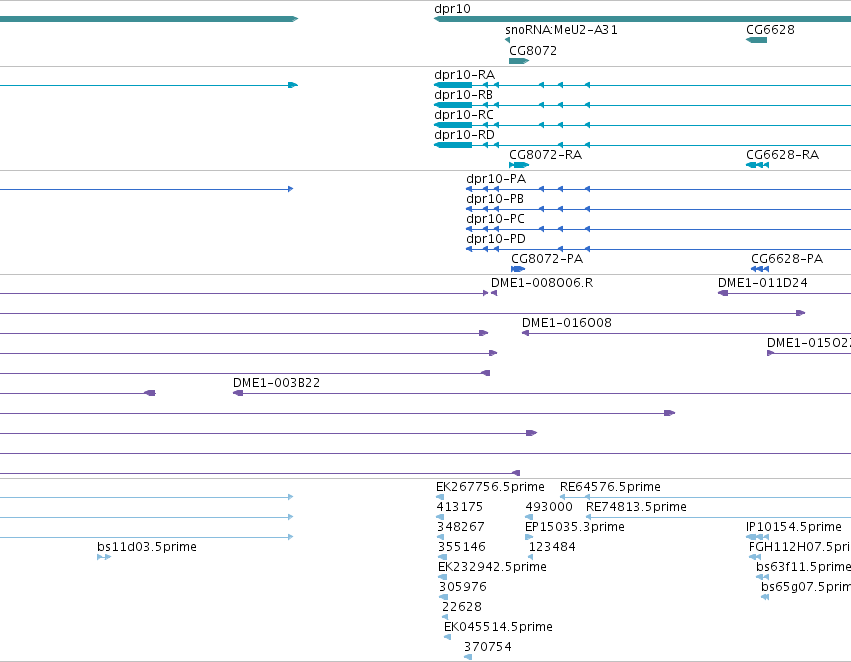The height and width of the screenshot is (662, 851).
Task: Select the 123484 feature label
Action: [552, 547]
